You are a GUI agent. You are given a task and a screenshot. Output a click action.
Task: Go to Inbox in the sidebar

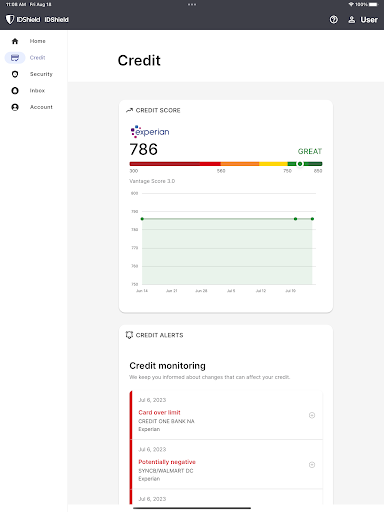37,91
